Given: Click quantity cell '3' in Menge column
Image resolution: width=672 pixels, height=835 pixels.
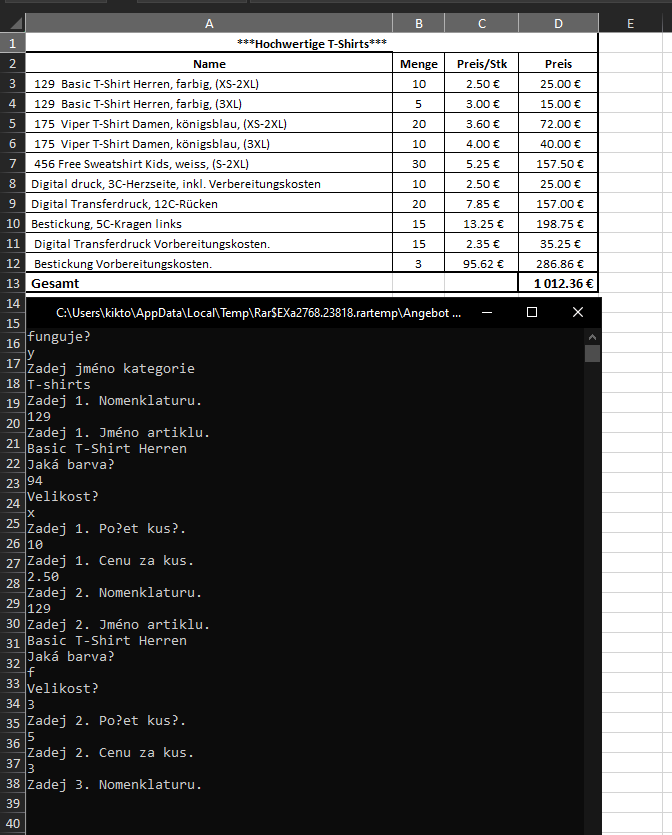Looking at the screenshot, I should pyautogui.click(x=419, y=264).
